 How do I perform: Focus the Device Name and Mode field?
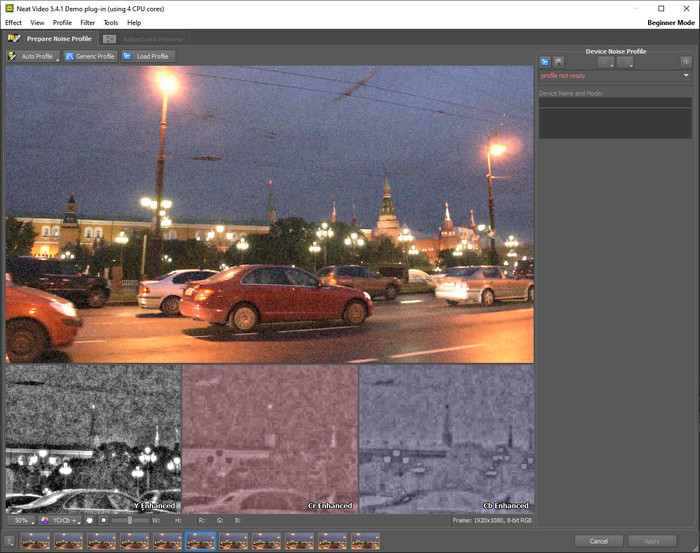(x=615, y=102)
